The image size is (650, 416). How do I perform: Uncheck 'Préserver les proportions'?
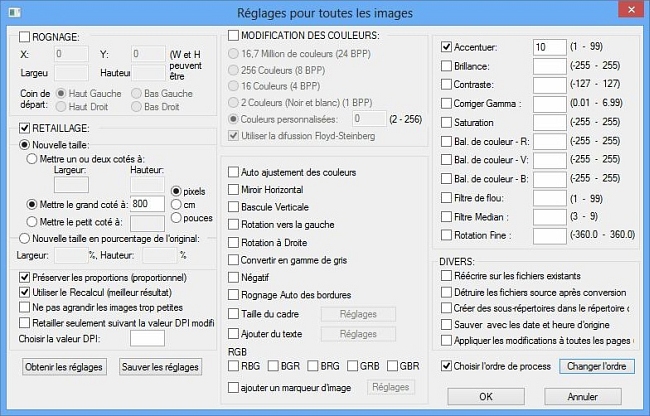click(24, 277)
